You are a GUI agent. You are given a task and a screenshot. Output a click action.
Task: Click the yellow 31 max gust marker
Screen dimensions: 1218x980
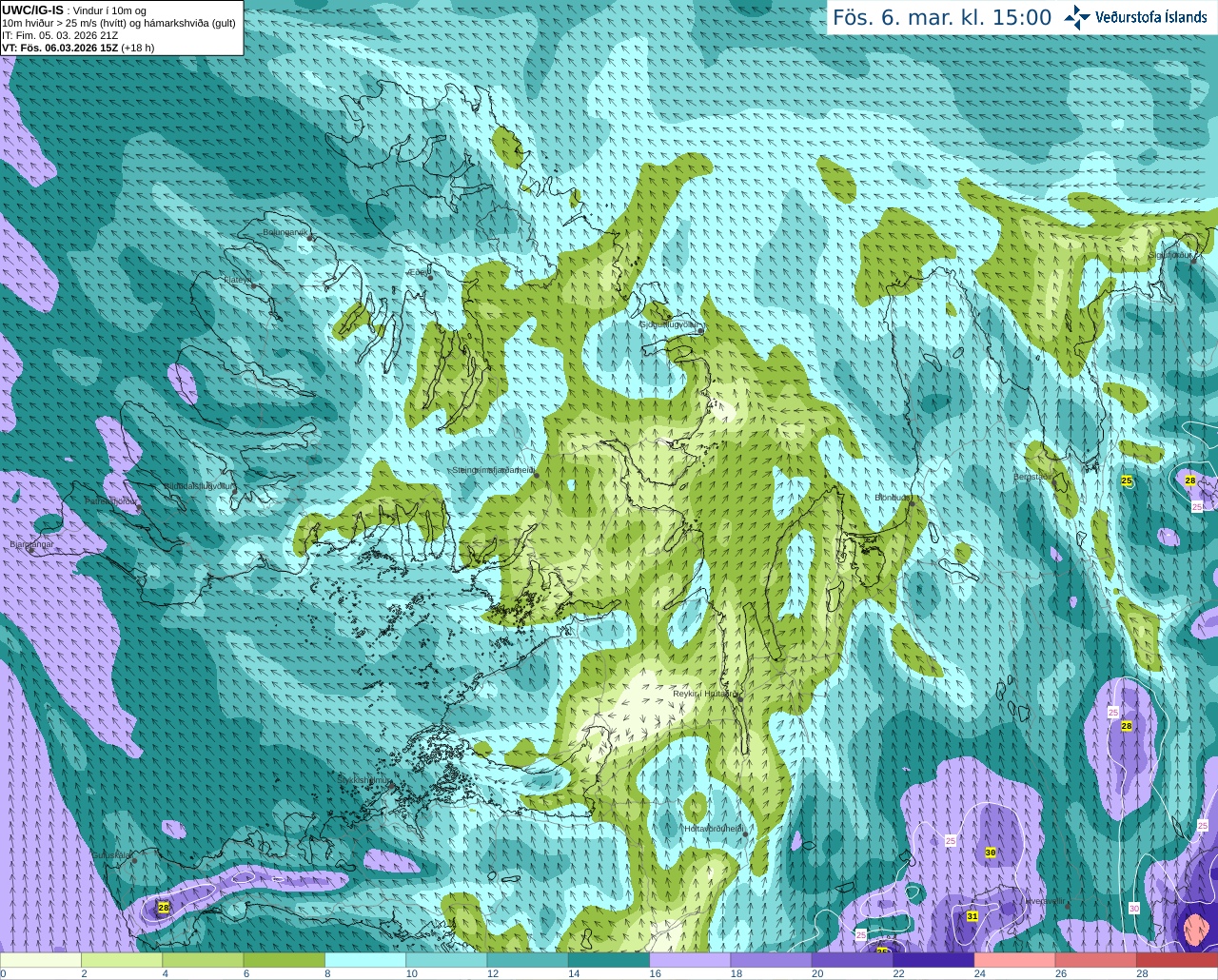click(972, 916)
